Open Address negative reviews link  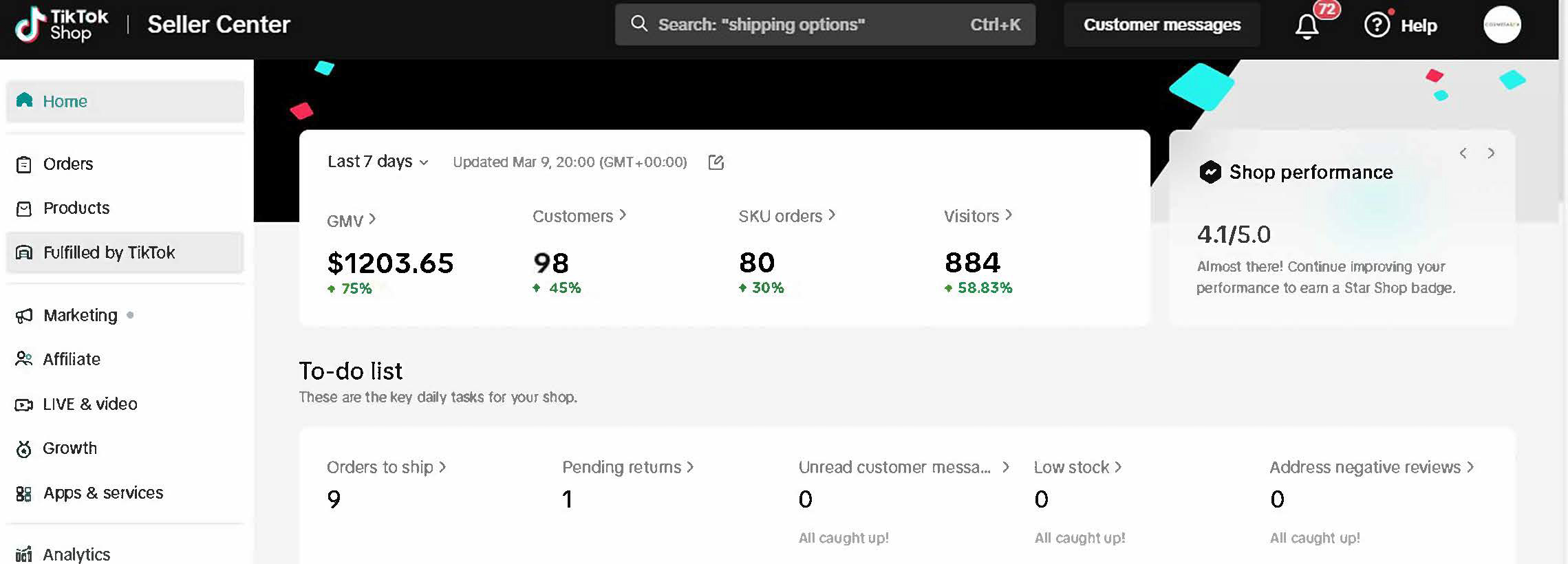1372,467
